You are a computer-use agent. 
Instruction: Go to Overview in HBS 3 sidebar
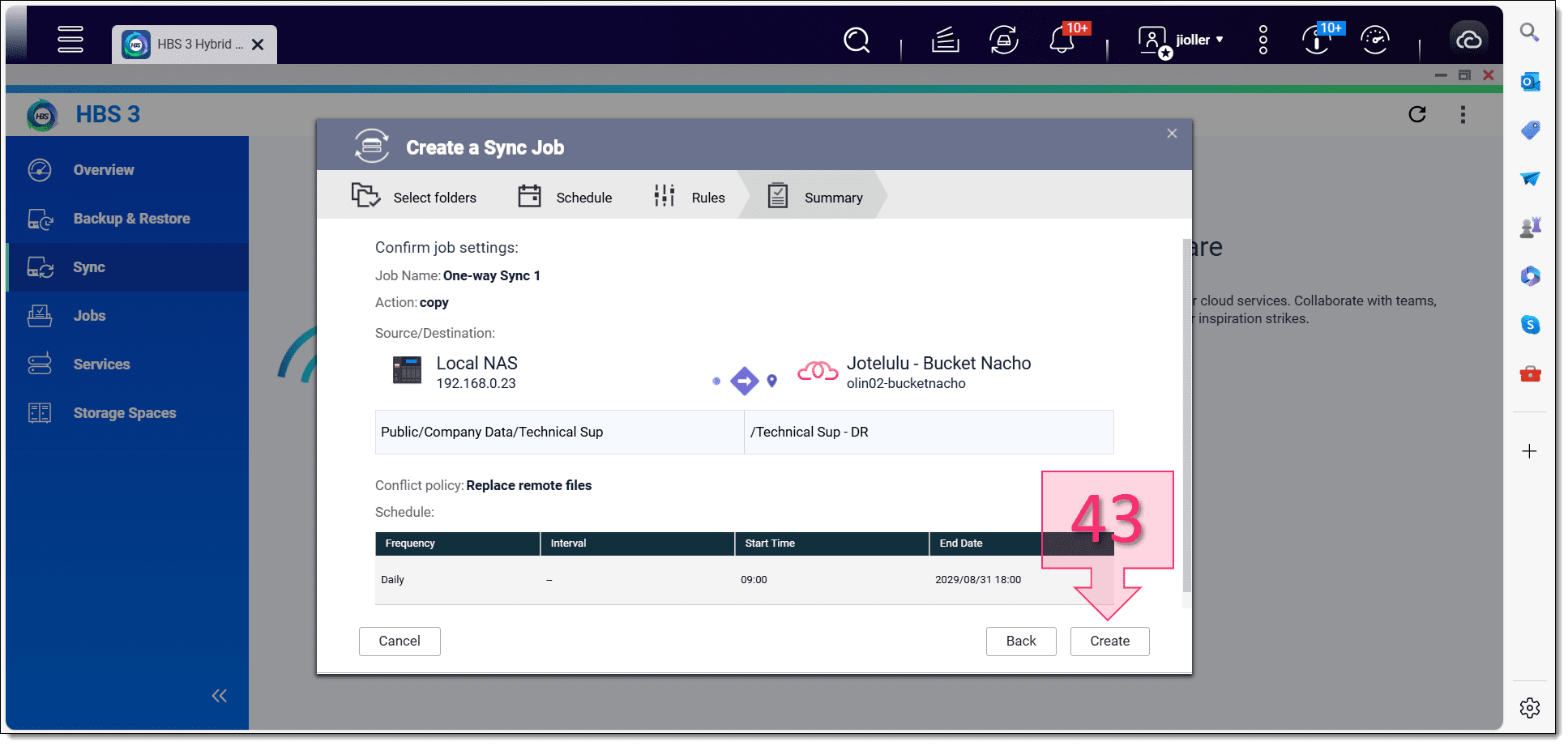pos(127,170)
